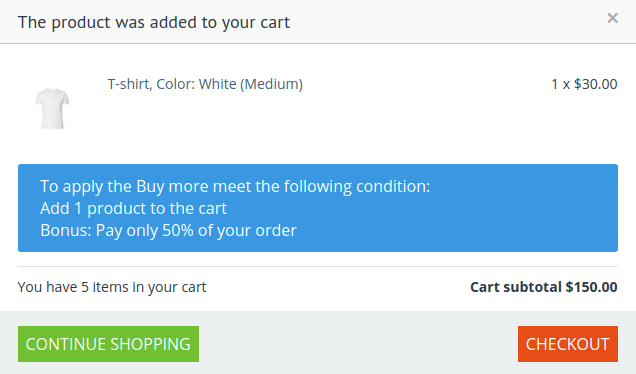Click the "1 x $30.00" quantity price text
This screenshot has height=374, width=636.
click(584, 84)
